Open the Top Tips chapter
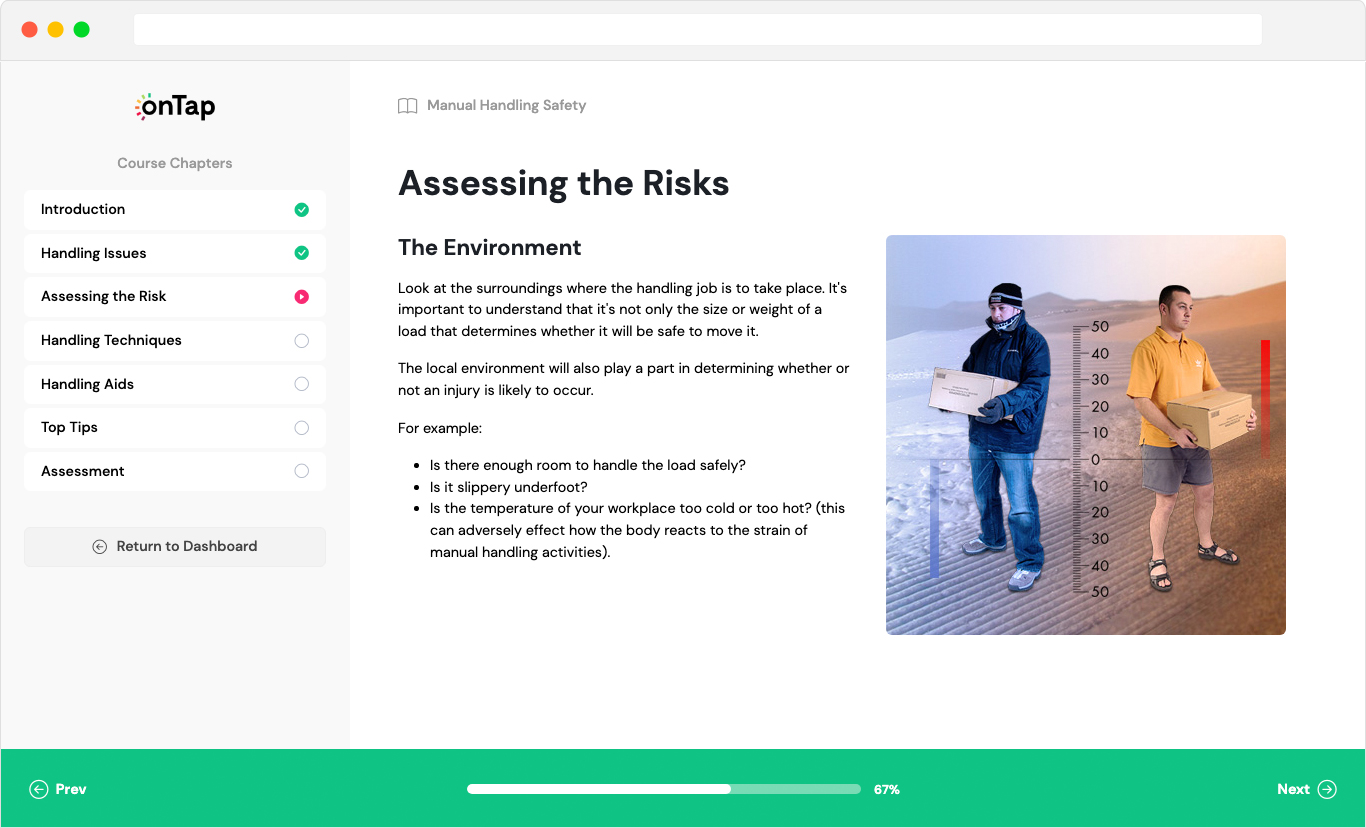This screenshot has width=1366, height=828. (x=175, y=428)
